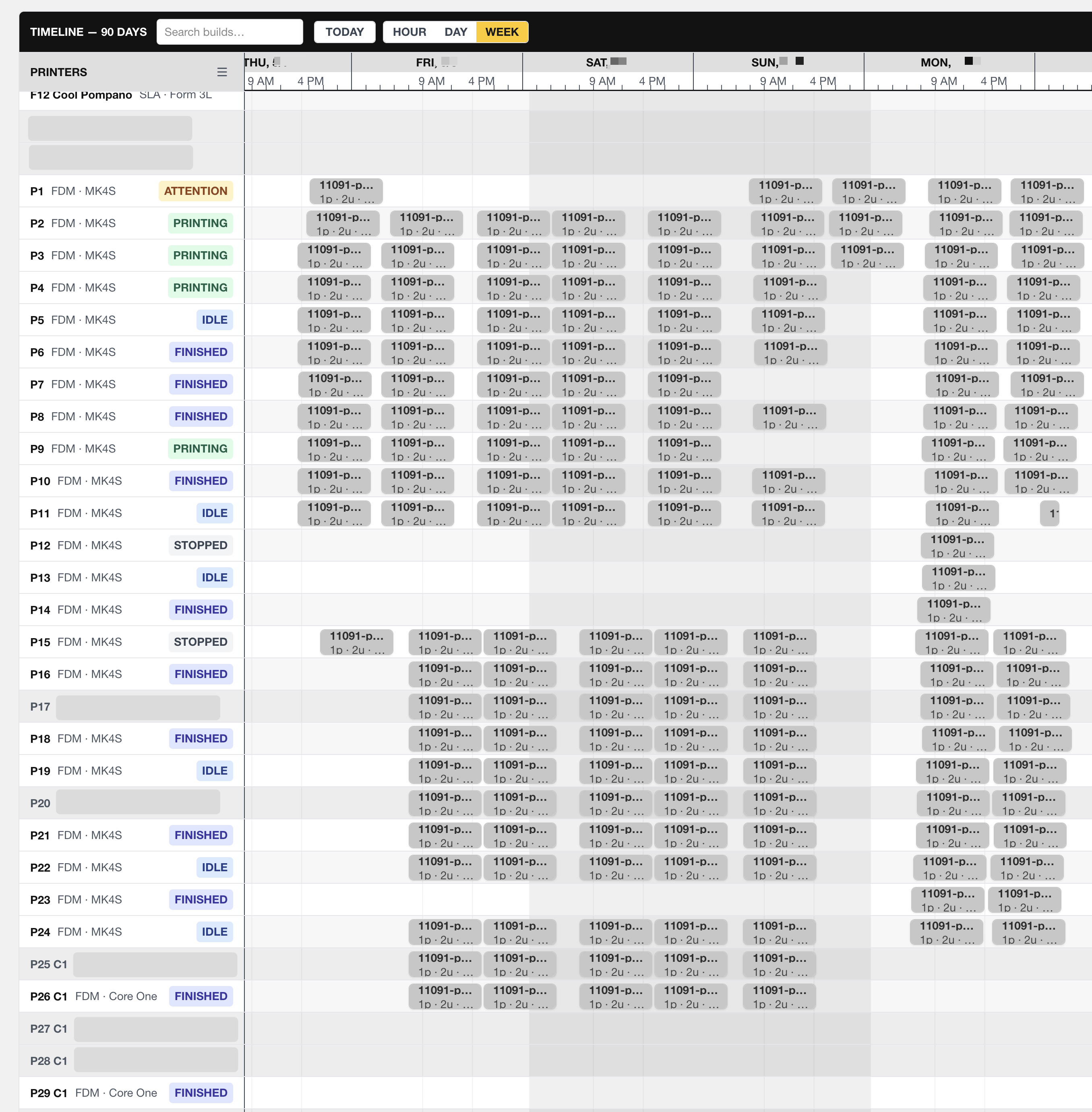Open P15's Thursday 11091-p build block
The height and width of the screenshot is (1112, 1092).
pyautogui.click(x=356, y=642)
